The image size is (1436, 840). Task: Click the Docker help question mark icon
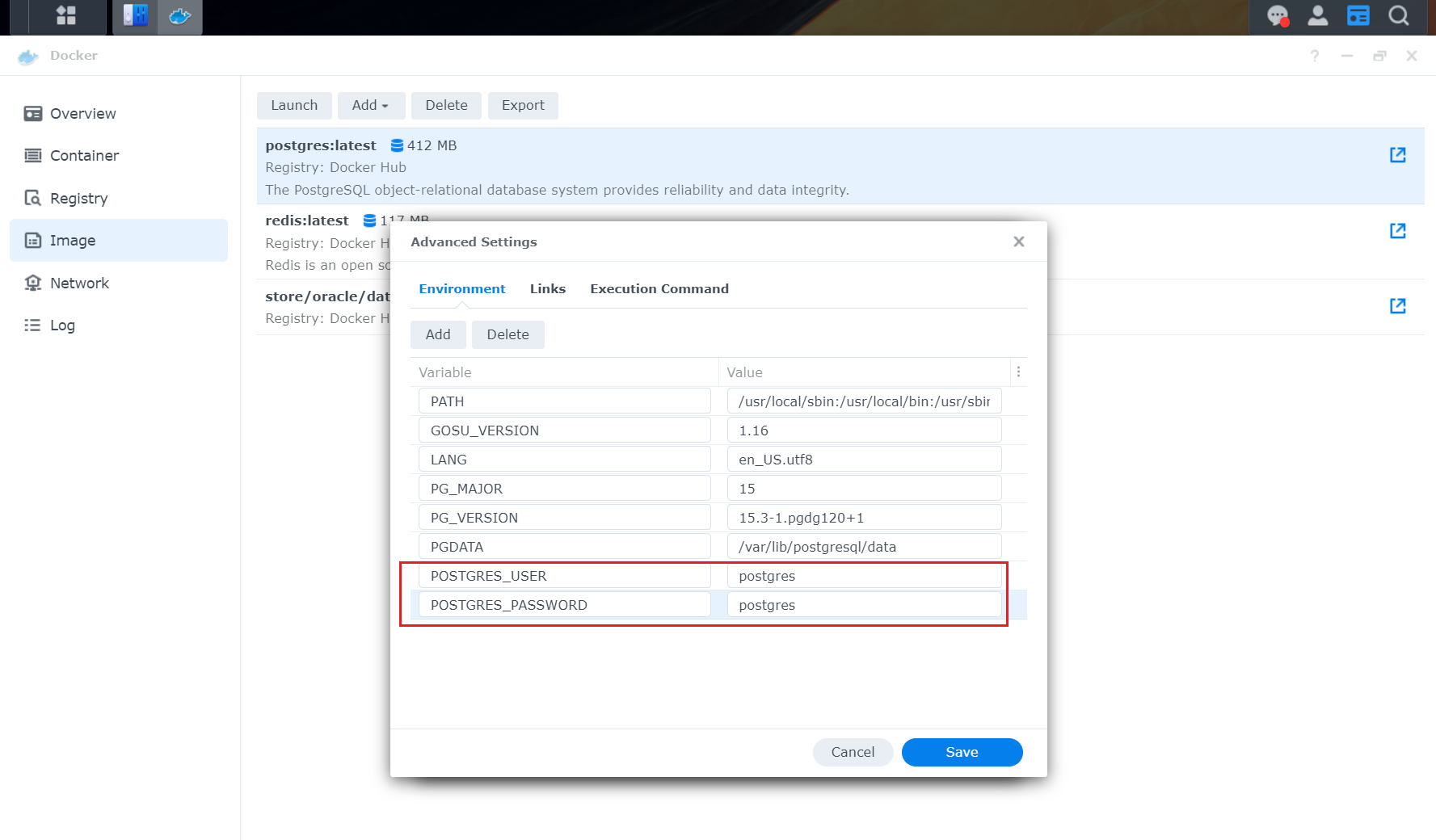[x=1314, y=56]
